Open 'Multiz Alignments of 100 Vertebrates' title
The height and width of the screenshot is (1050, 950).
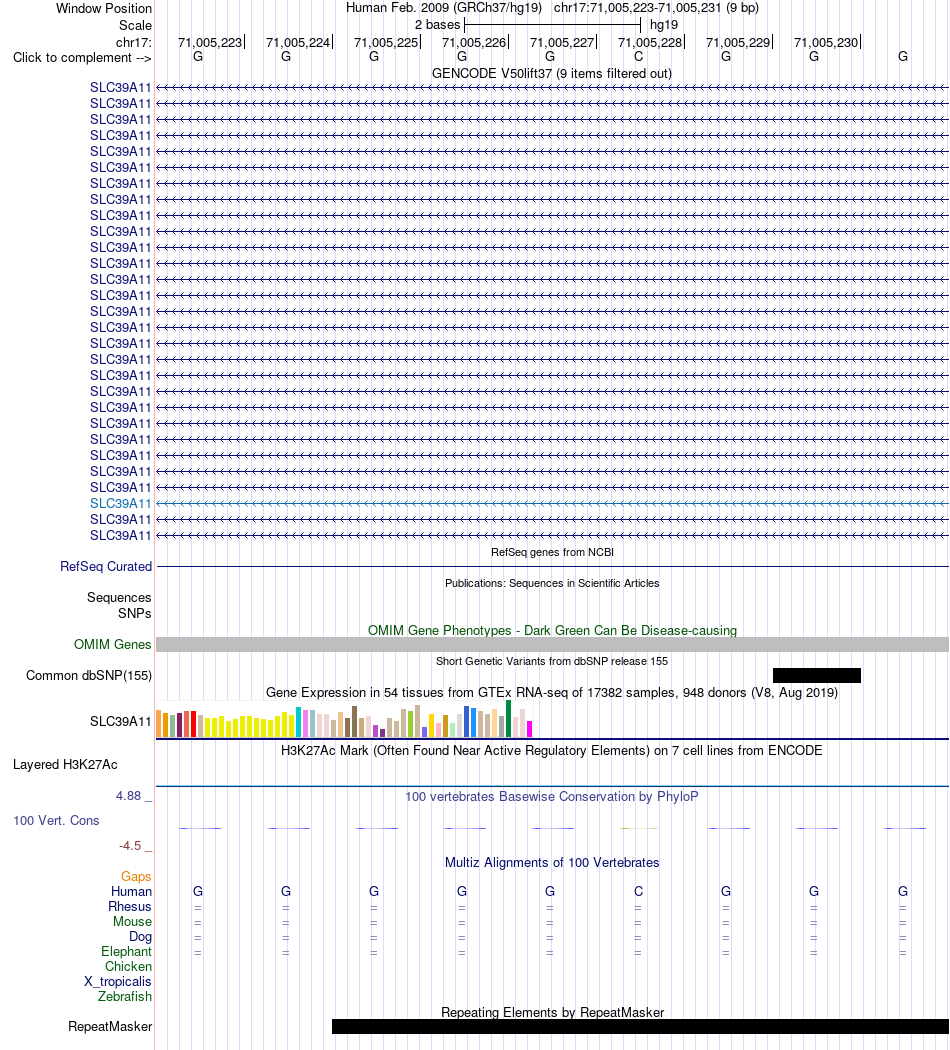pyautogui.click(x=552, y=863)
